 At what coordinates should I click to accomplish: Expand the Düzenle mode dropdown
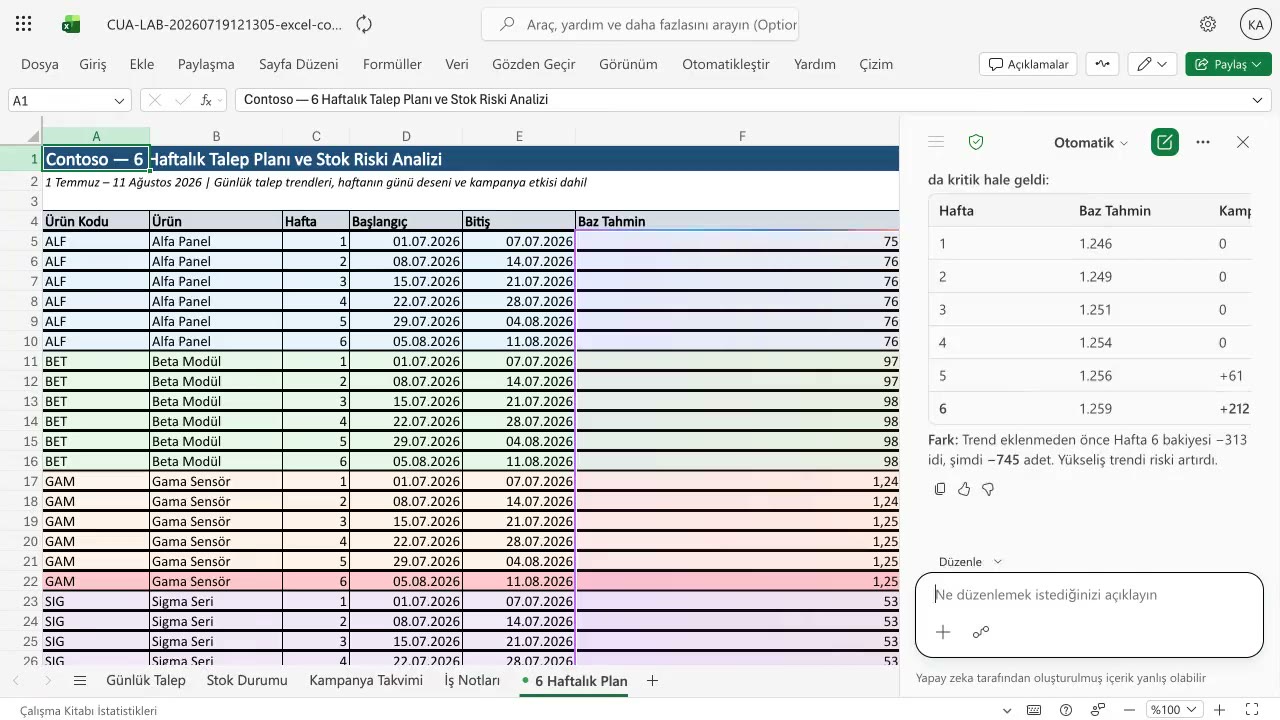970,562
